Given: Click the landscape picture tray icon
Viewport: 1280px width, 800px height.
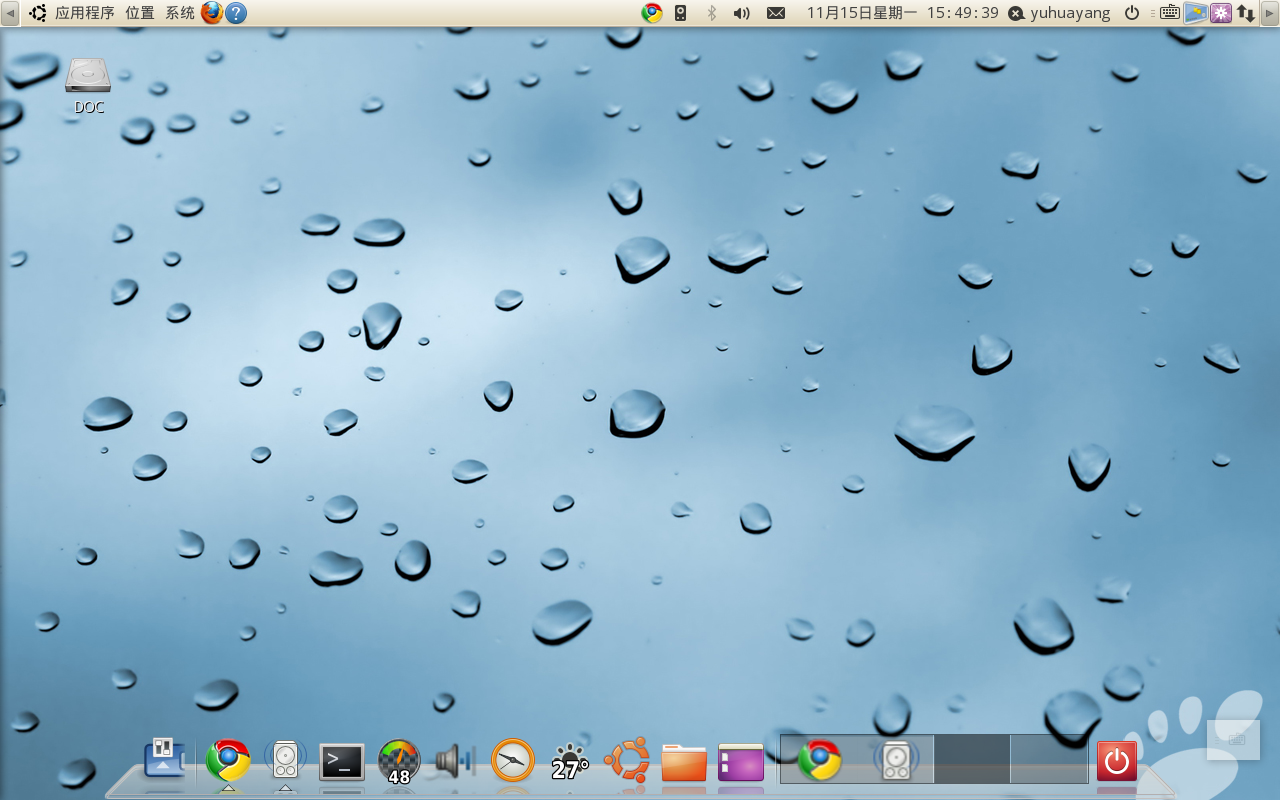Looking at the screenshot, I should (x=1196, y=13).
